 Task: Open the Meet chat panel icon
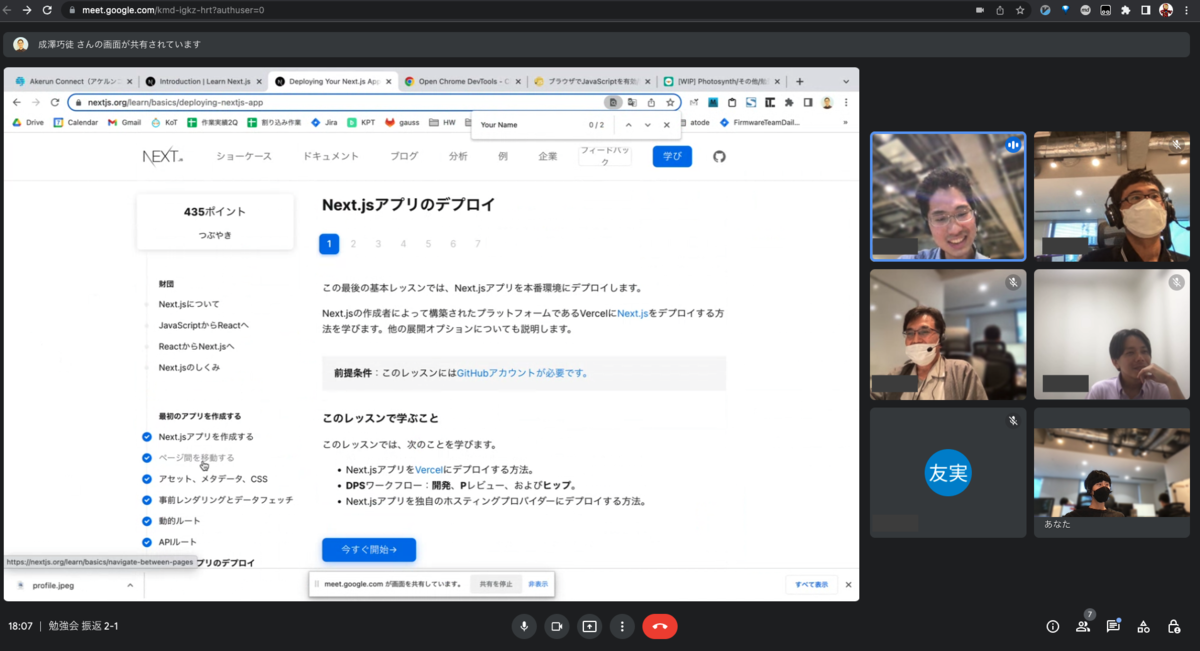point(1113,626)
